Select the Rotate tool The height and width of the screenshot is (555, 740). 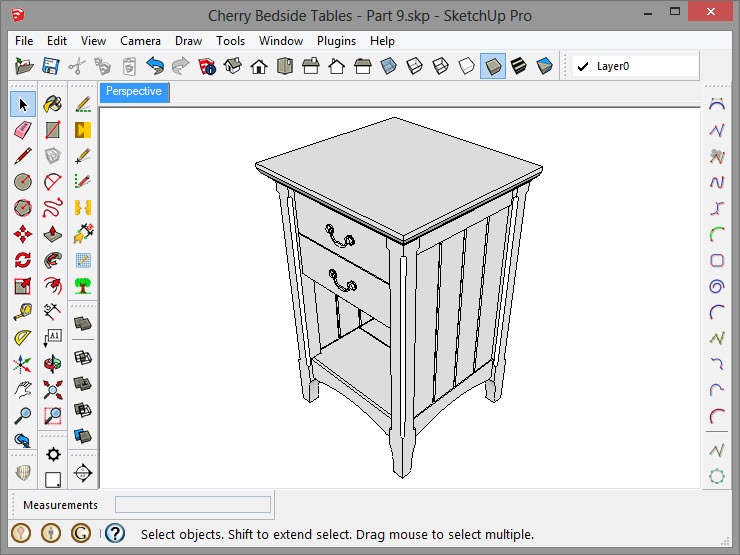[23, 260]
